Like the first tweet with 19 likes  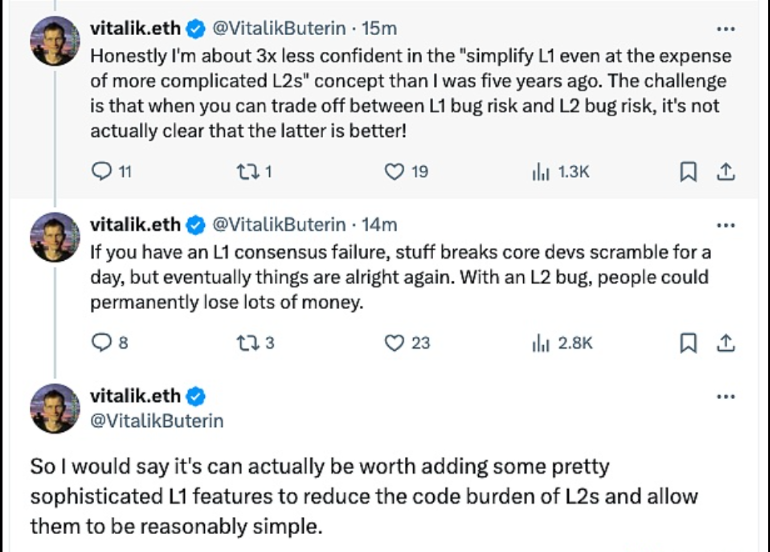coord(395,172)
